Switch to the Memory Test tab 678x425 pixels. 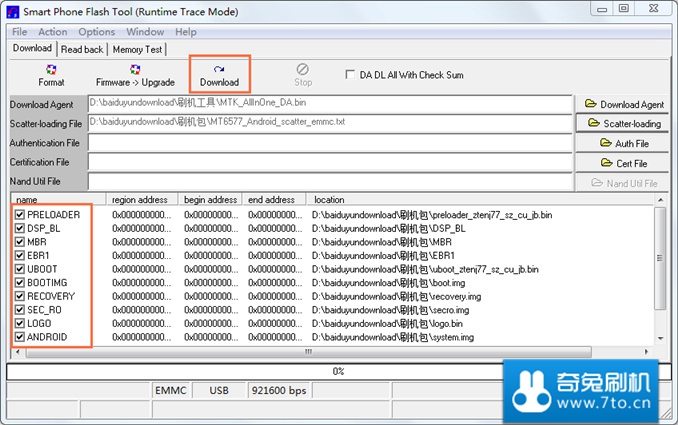(x=137, y=49)
